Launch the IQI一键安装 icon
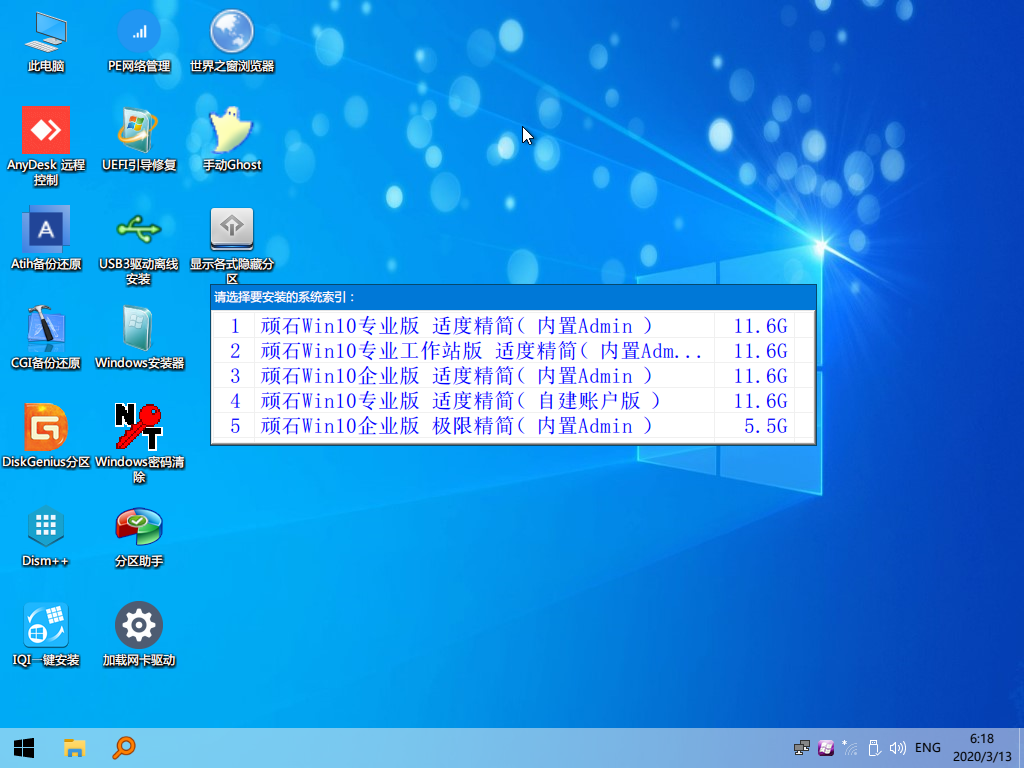Image resolution: width=1024 pixels, height=768 pixels. click(x=46, y=626)
